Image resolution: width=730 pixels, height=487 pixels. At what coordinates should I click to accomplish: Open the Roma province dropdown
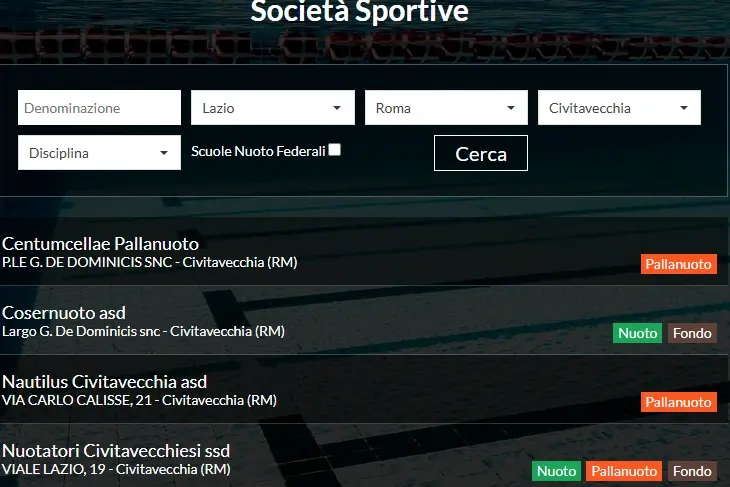pyautogui.click(x=446, y=108)
